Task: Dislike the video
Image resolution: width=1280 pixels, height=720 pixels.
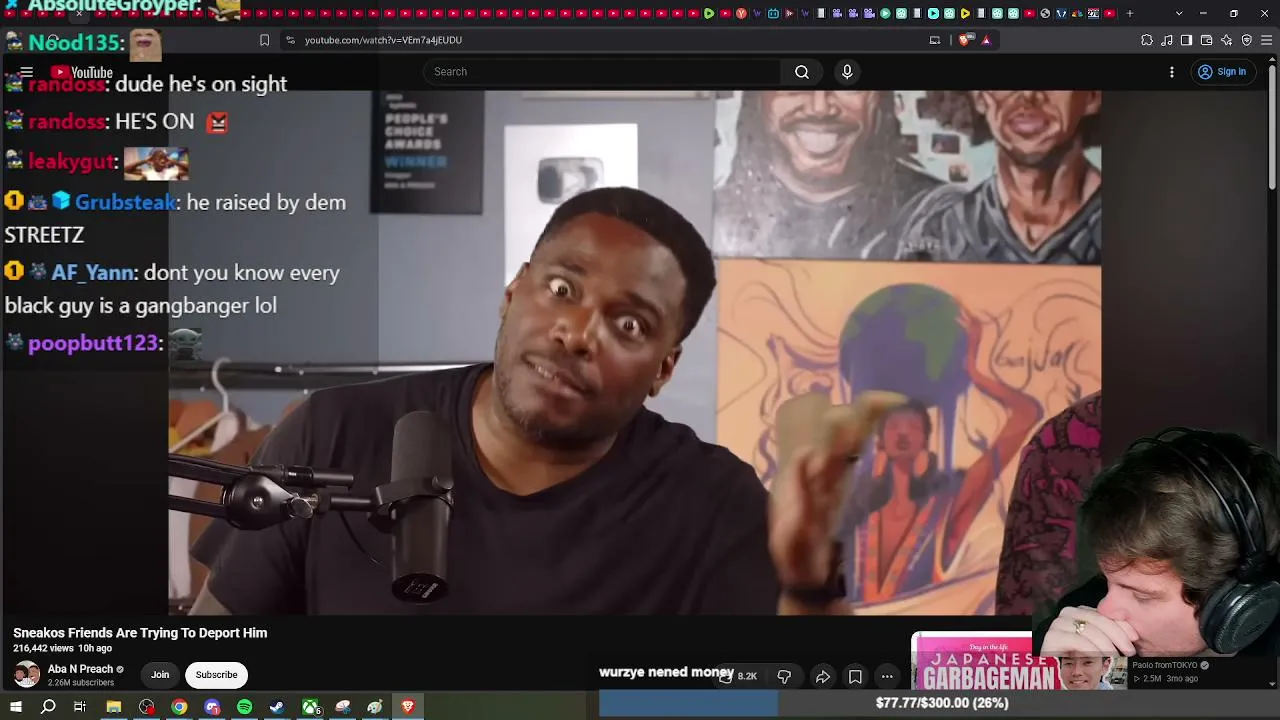Action: pyautogui.click(x=784, y=677)
